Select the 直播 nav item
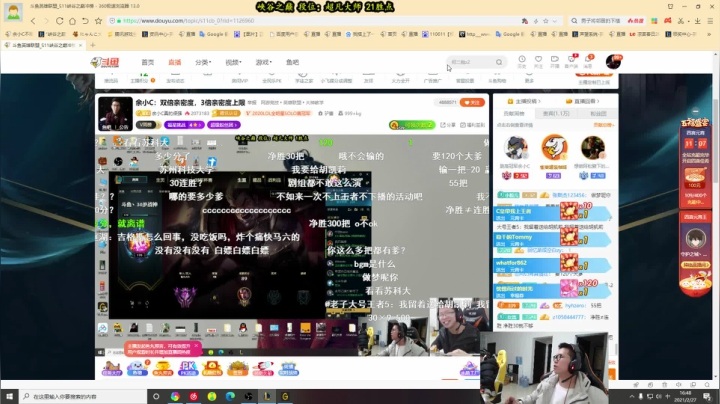The height and width of the screenshot is (404, 720). pos(174,62)
